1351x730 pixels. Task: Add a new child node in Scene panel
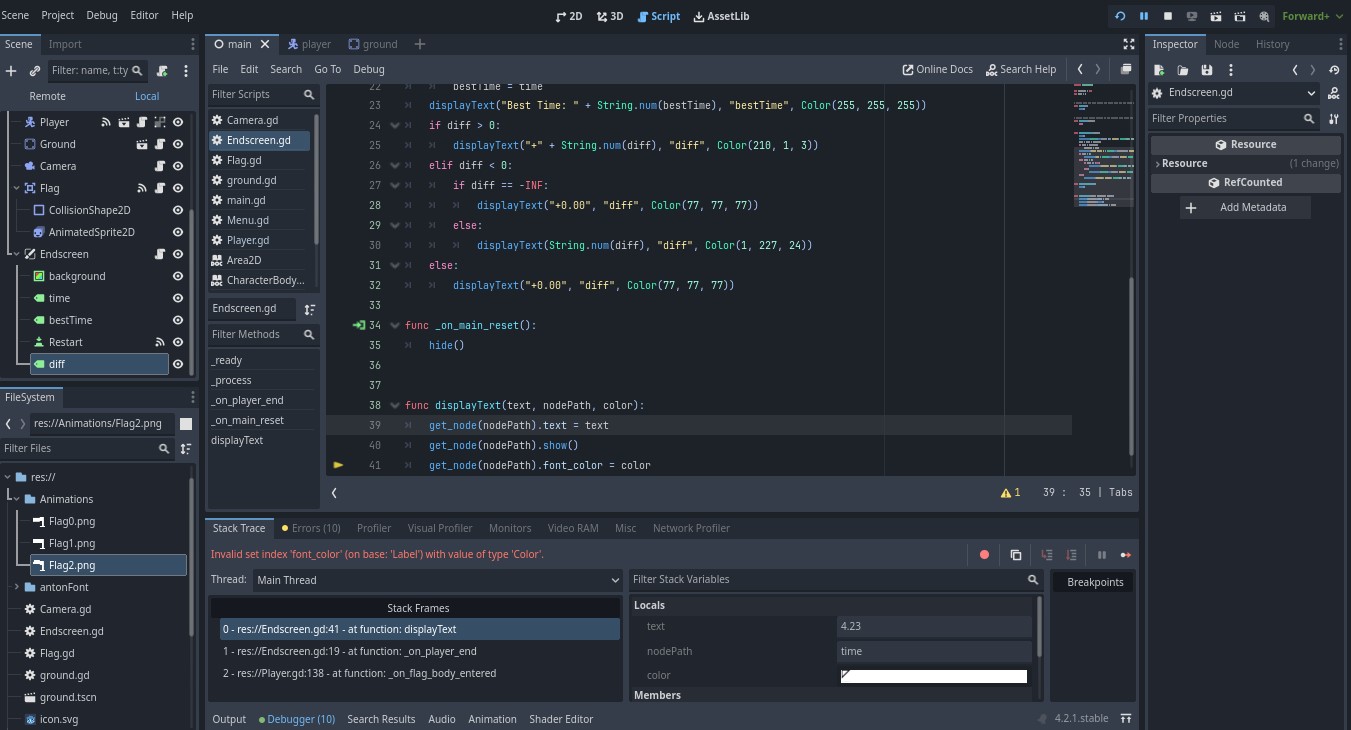11,70
